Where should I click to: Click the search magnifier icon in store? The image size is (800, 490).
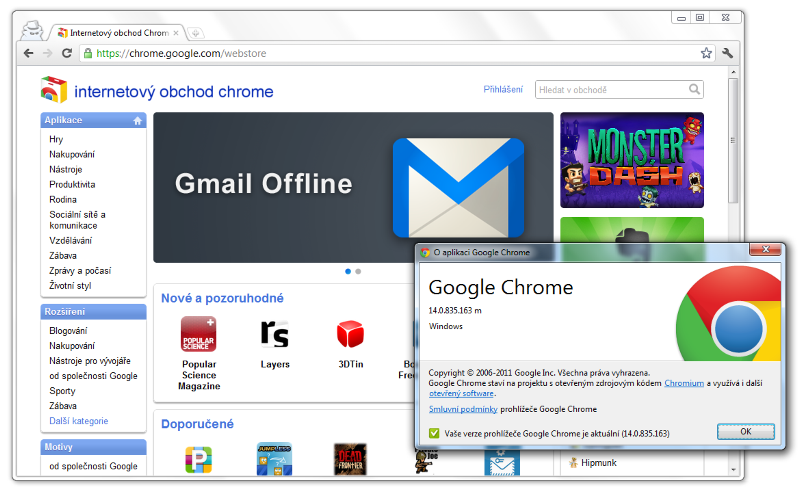(694, 89)
